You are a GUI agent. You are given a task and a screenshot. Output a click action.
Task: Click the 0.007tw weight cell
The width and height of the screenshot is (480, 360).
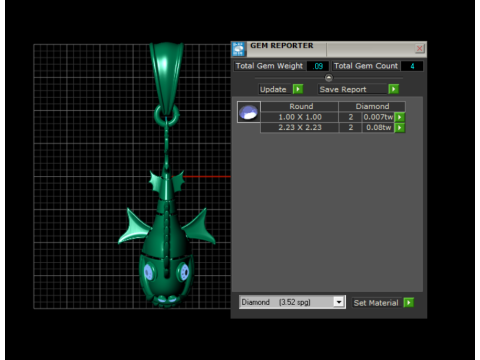tap(378, 117)
